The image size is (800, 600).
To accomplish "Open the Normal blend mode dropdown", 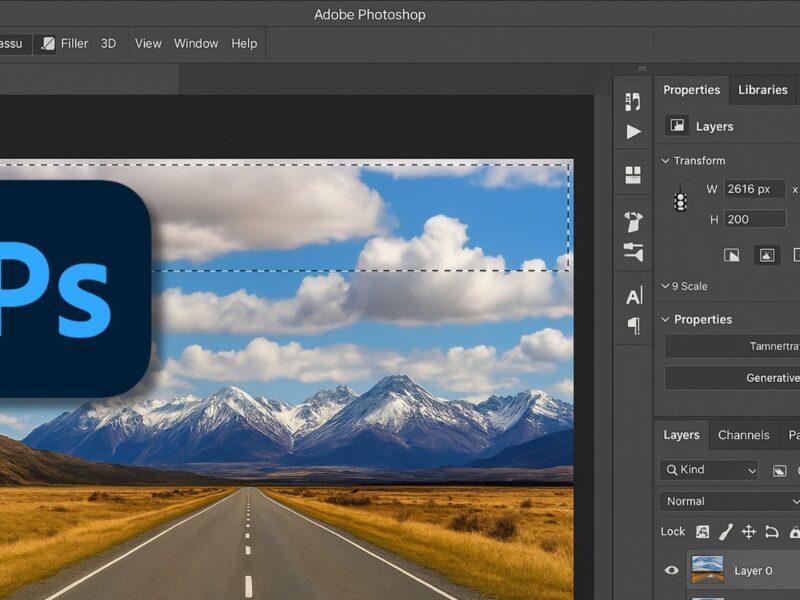I will [727, 501].
